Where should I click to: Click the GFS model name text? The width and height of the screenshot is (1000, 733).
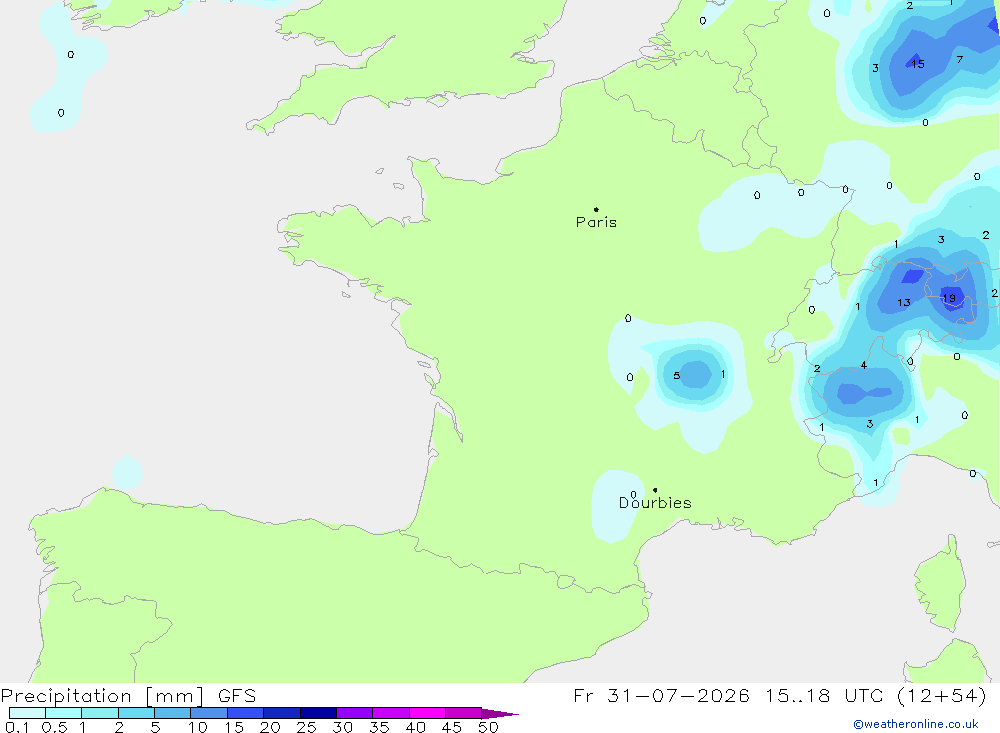[237, 695]
